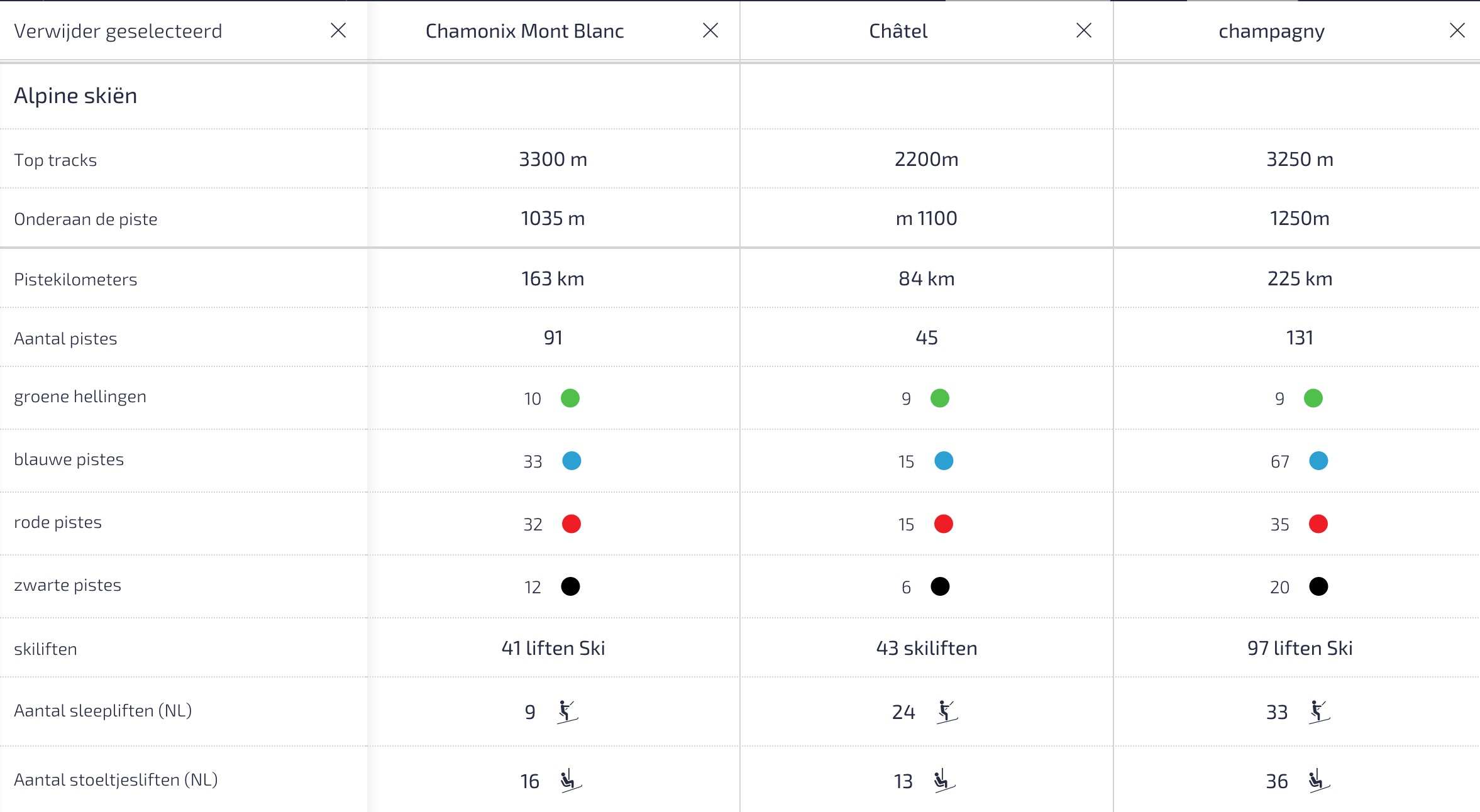
Task: Close the champagny column X icon
Action: tap(1457, 30)
